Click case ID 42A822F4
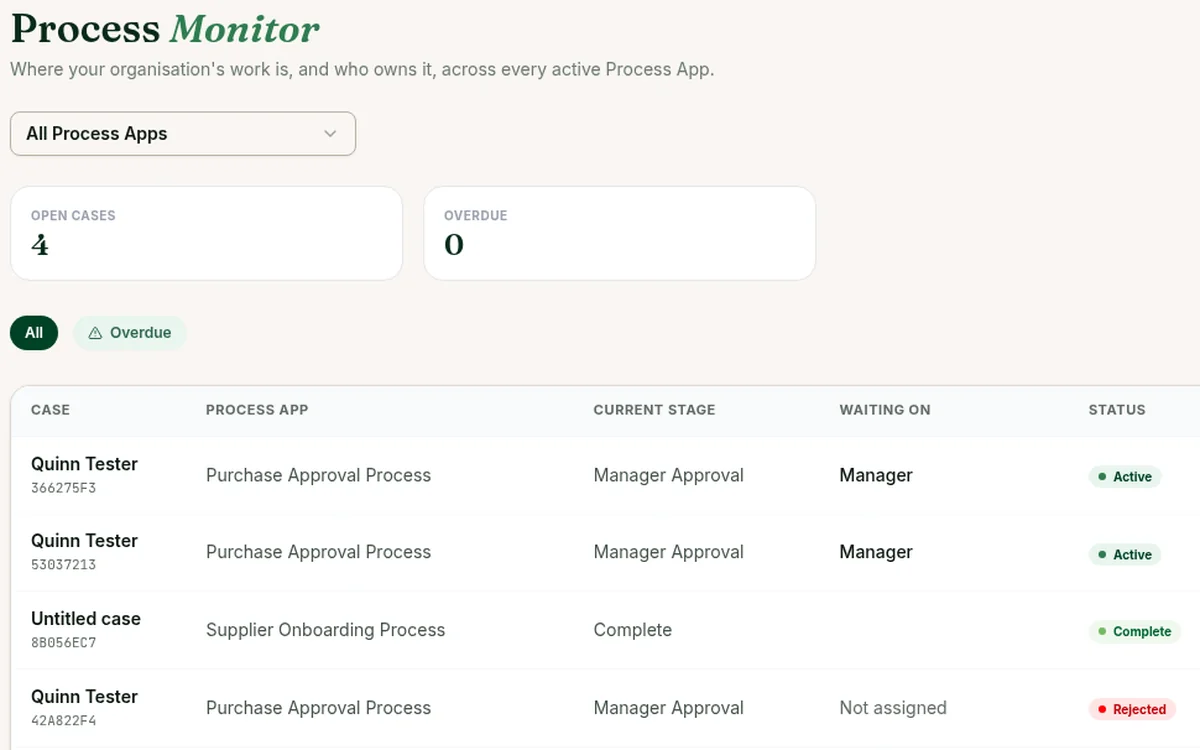The width and height of the screenshot is (1200, 750). pos(63,721)
